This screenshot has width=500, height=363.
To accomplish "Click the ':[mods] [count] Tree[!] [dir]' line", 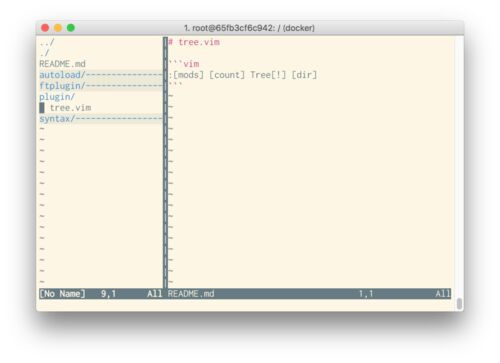I will [242, 75].
